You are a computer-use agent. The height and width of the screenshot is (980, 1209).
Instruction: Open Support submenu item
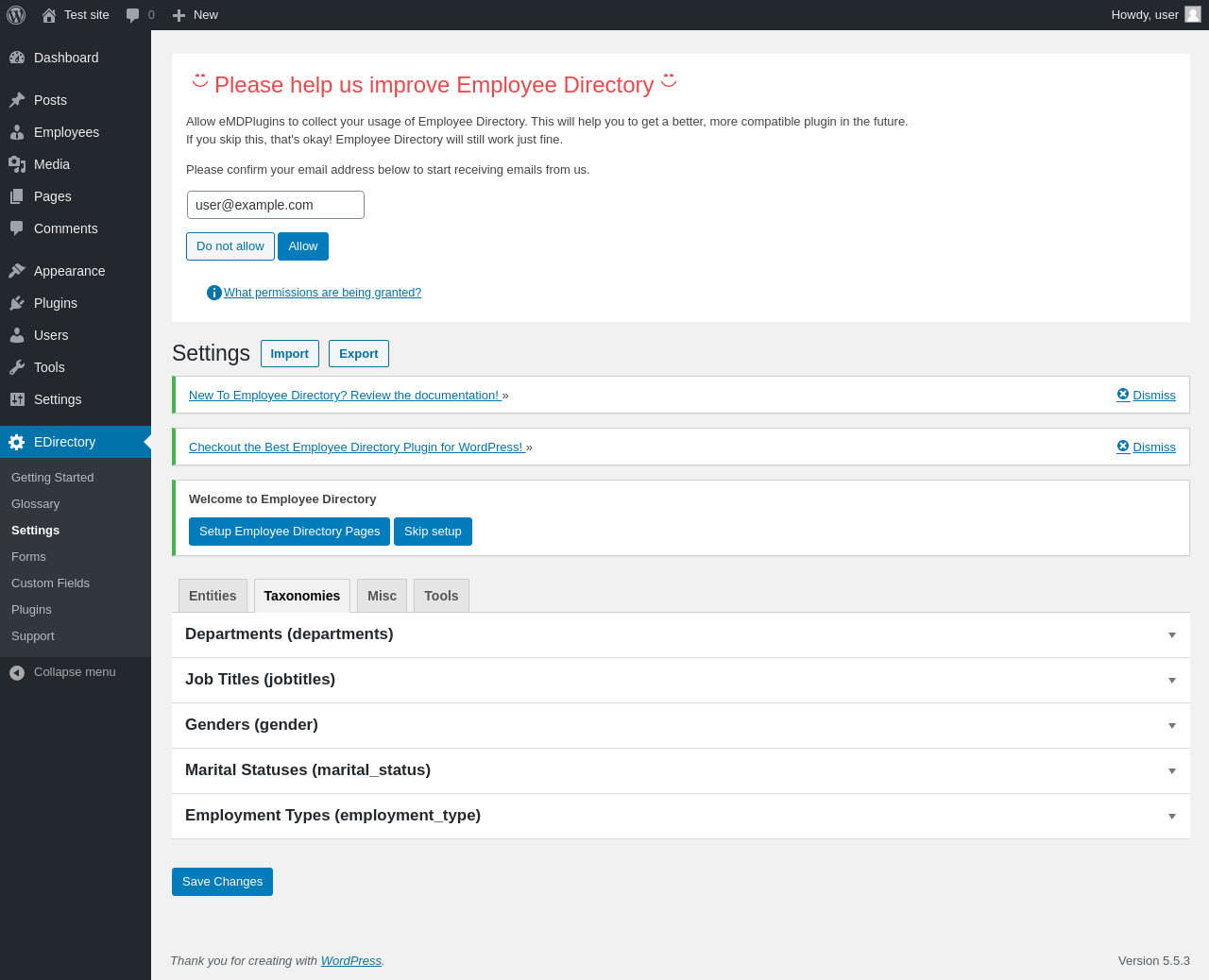tap(33, 636)
